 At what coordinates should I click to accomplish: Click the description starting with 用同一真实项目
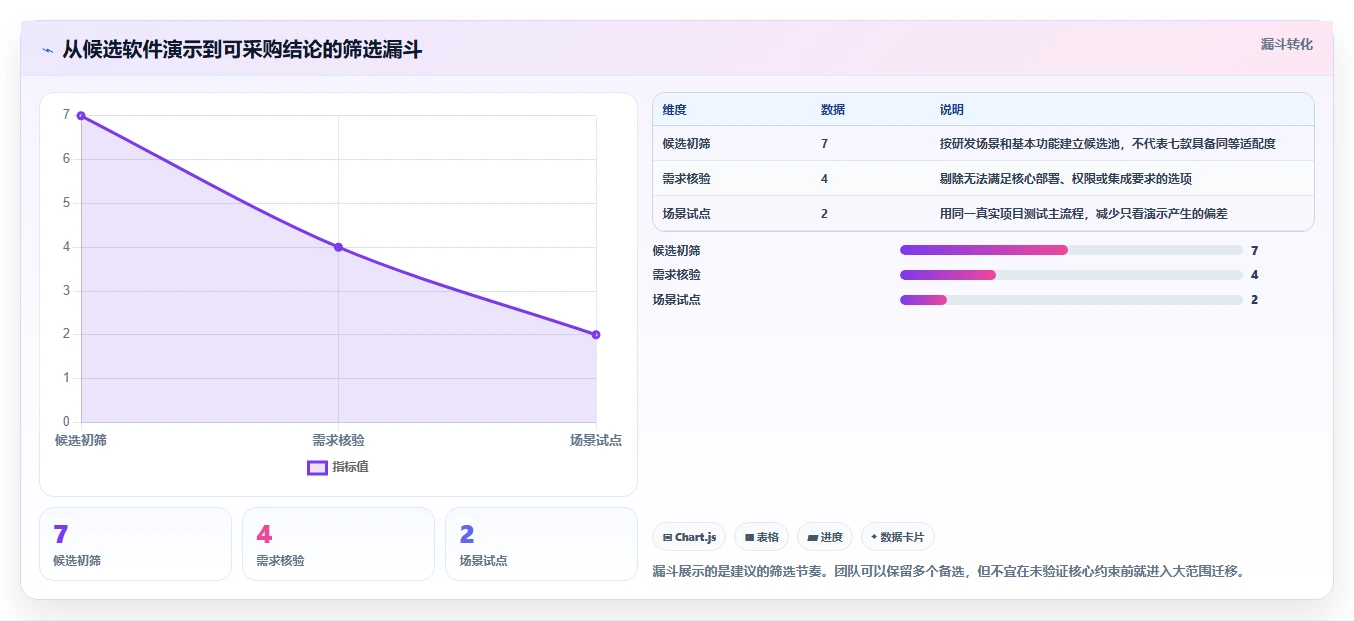click(x=1084, y=213)
